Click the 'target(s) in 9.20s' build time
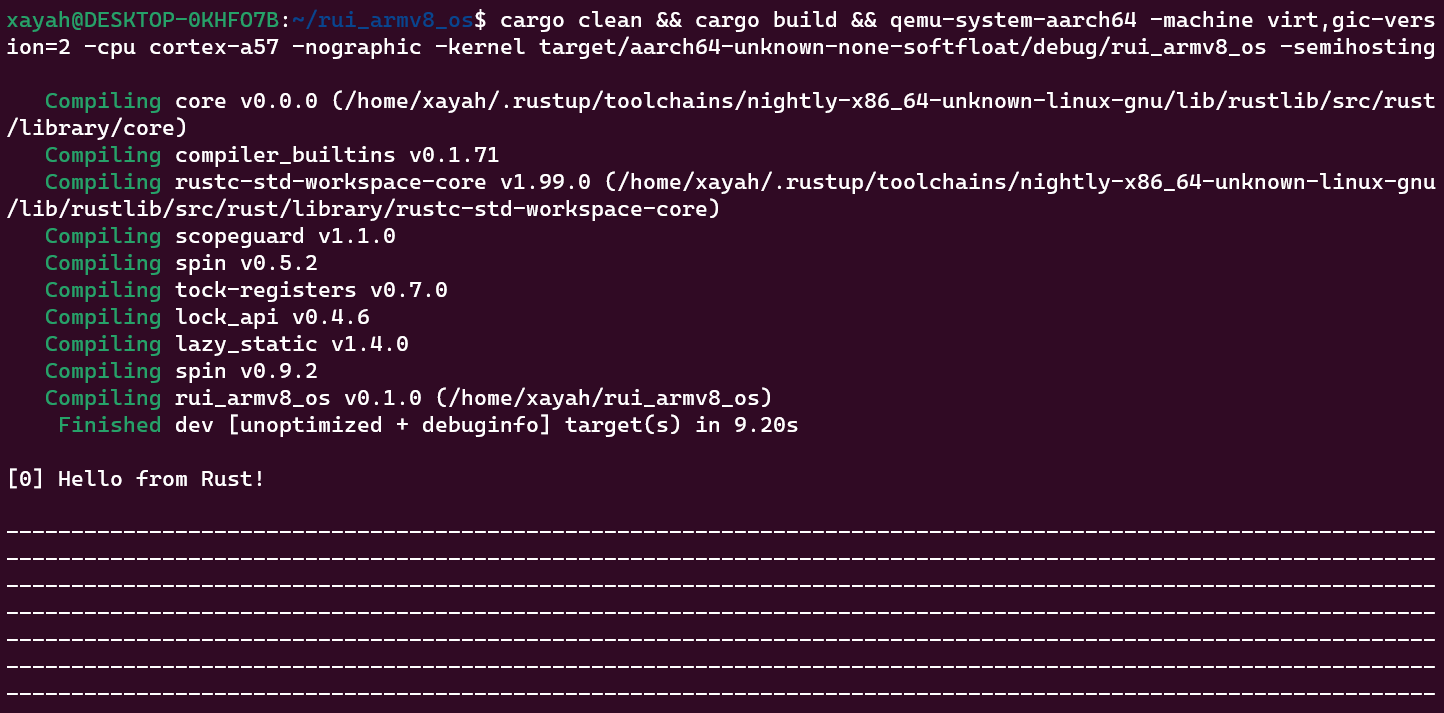Image resolution: width=1444 pixels, height=713 pixels. tap(681, 425)
